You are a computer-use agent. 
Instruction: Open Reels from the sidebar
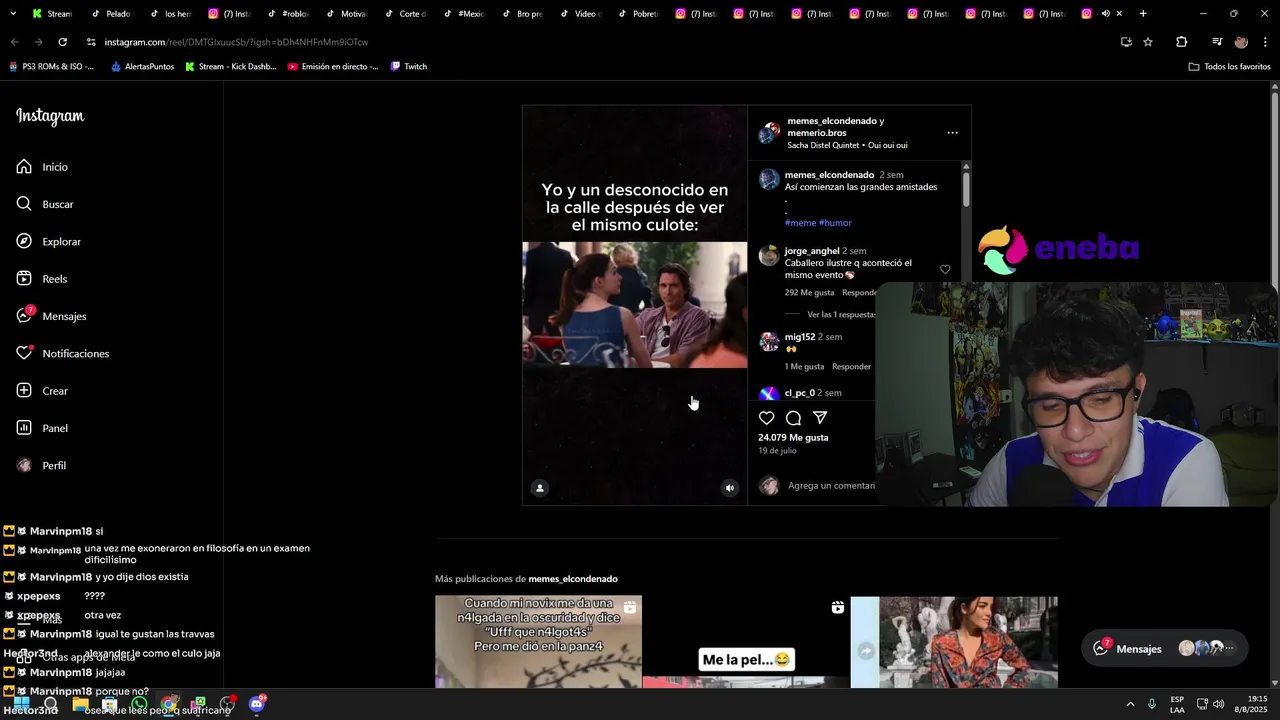pos(42,279)
